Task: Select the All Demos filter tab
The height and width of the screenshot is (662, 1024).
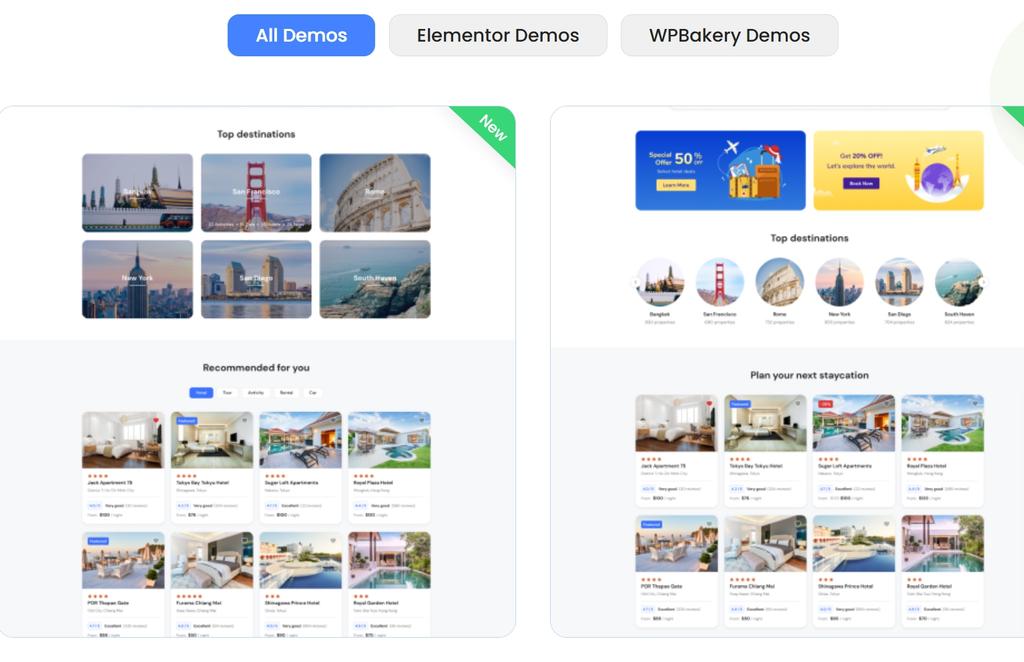Action: [301, 35]
